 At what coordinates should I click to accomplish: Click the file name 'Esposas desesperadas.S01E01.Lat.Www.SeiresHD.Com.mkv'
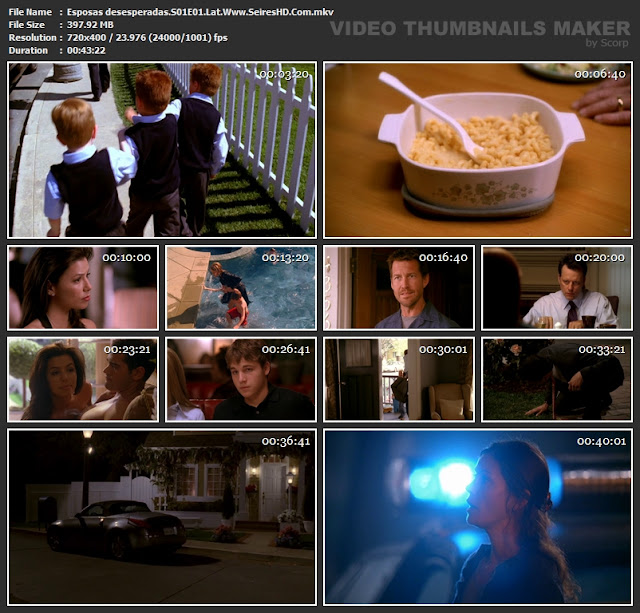click(x=200, y=12)
